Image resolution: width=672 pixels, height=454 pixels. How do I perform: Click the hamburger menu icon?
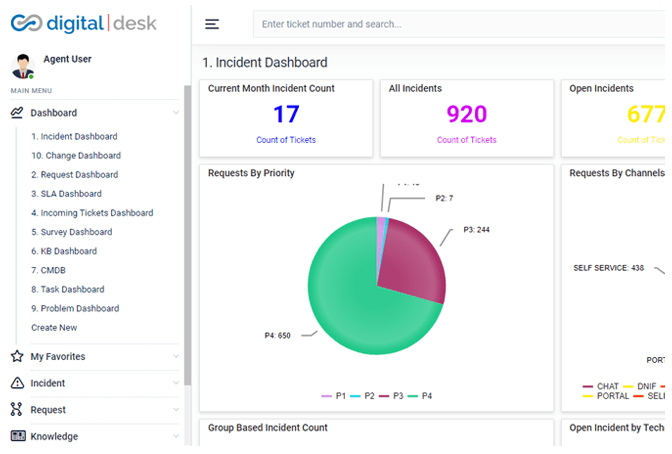pos(211,24)
